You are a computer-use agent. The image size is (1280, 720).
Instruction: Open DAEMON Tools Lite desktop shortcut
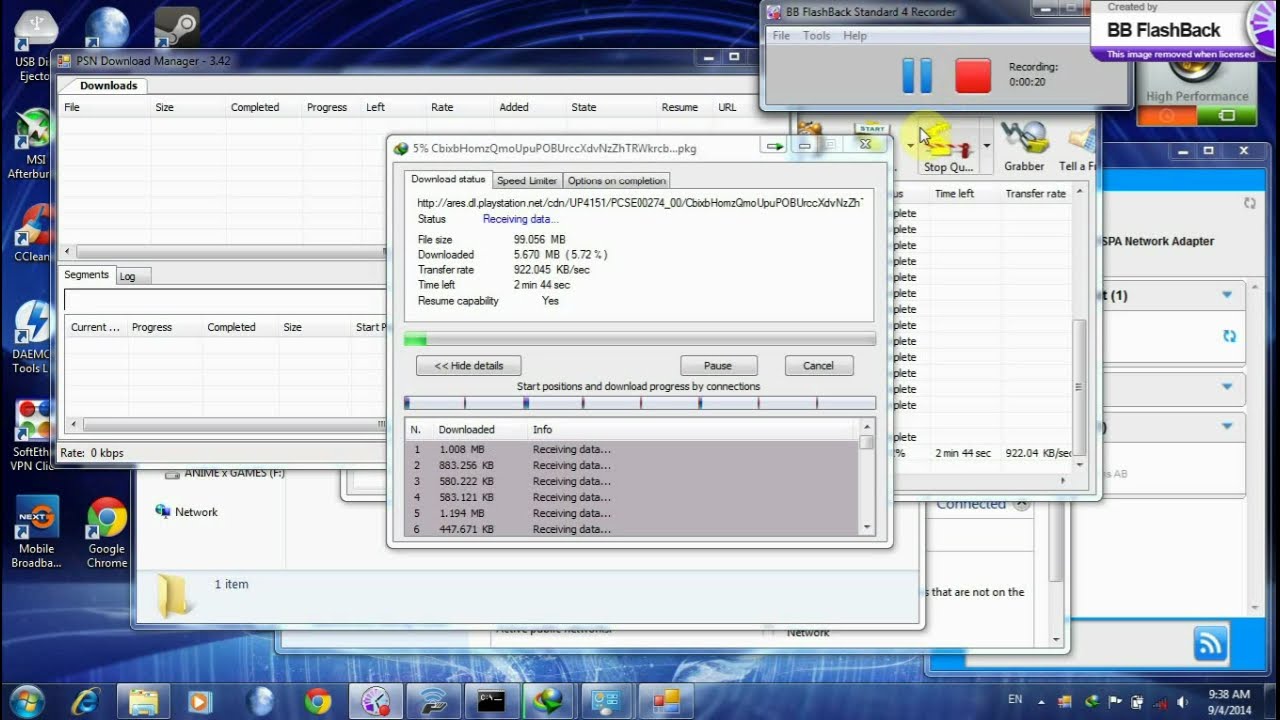[x=34, y=337]
